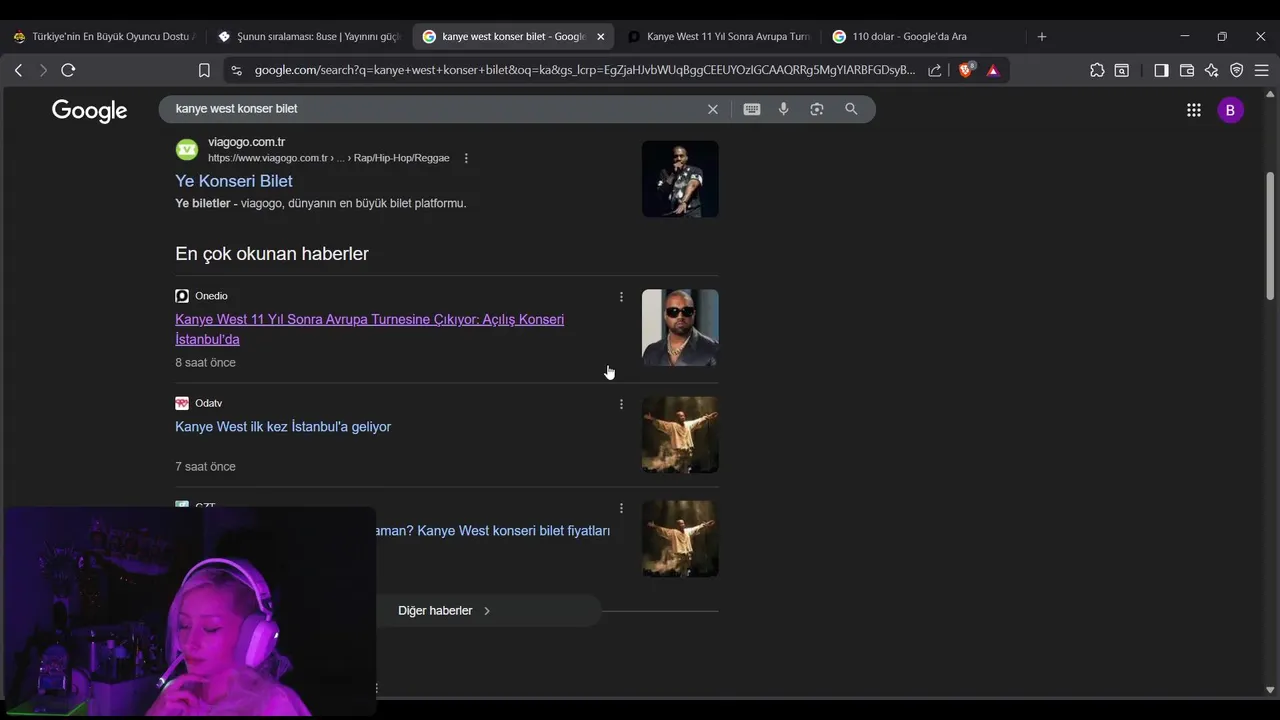Bookmark this page via the bookmark icon
The width and height of the screenshot is (1280, 720).
click(x=204, y=70)
